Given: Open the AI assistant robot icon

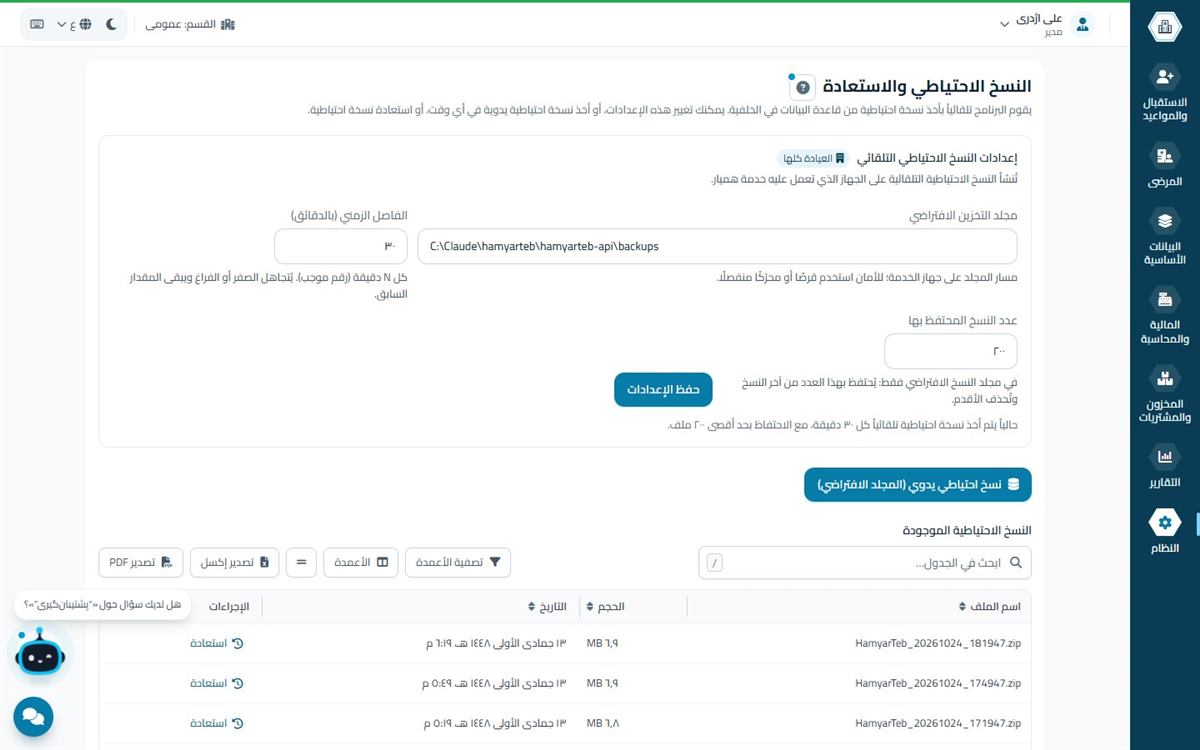Looking at the screenshot, I should pos(40,655).
